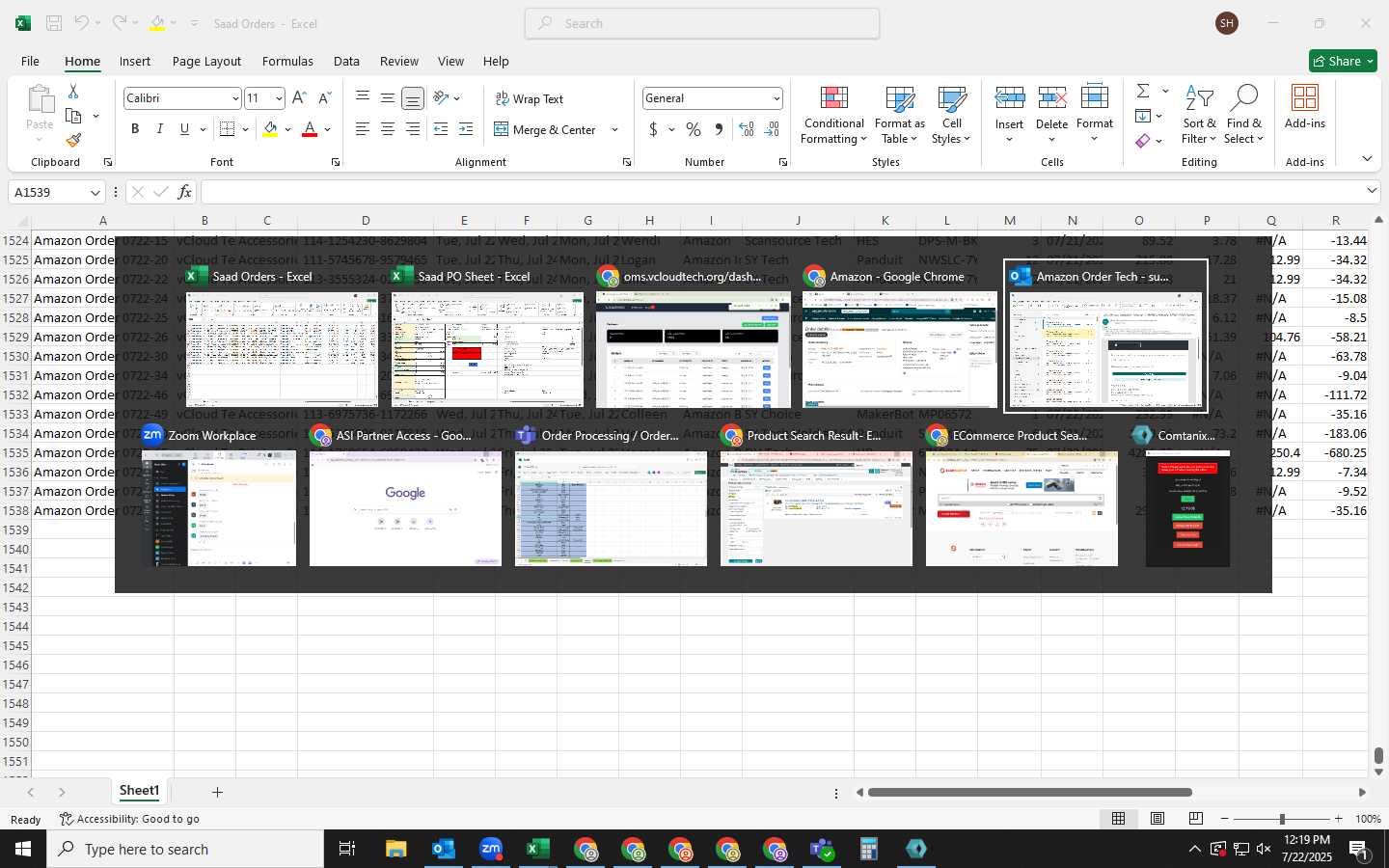Switch to the Zoom Workplace window thumbnail
1389x868 pixels.
(218, 496)
